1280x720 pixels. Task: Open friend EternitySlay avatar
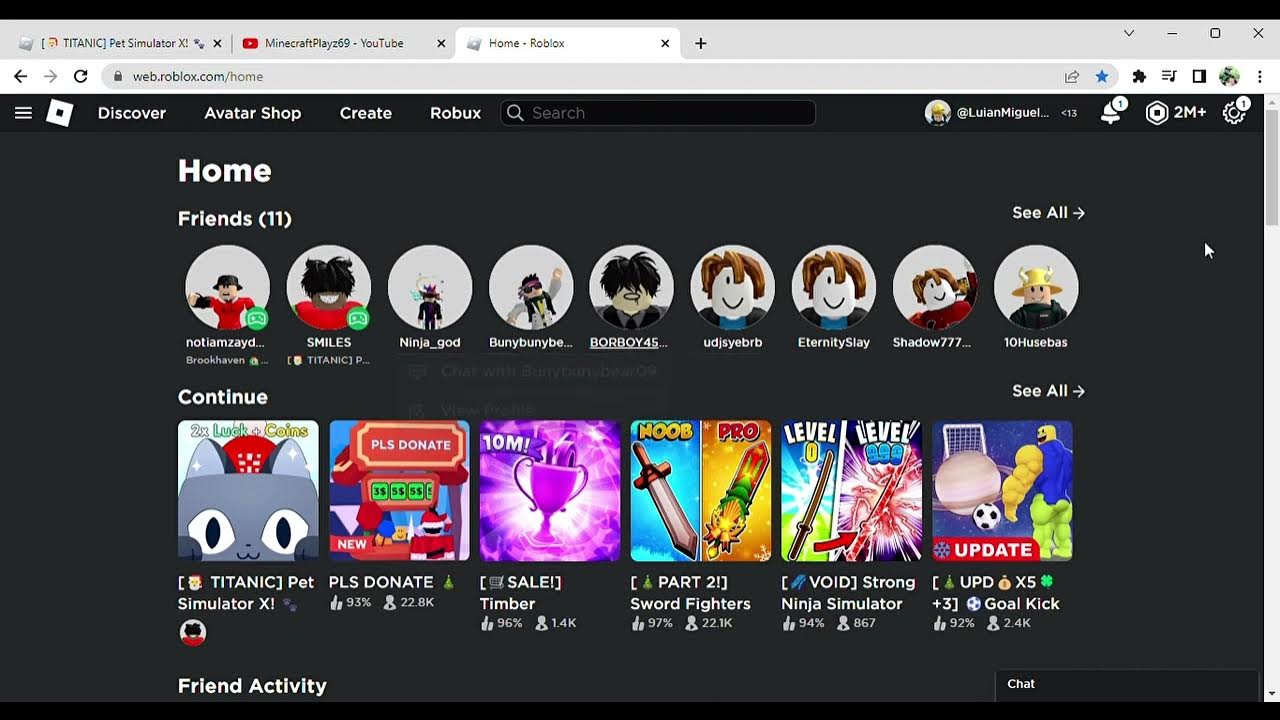[834, 288]
